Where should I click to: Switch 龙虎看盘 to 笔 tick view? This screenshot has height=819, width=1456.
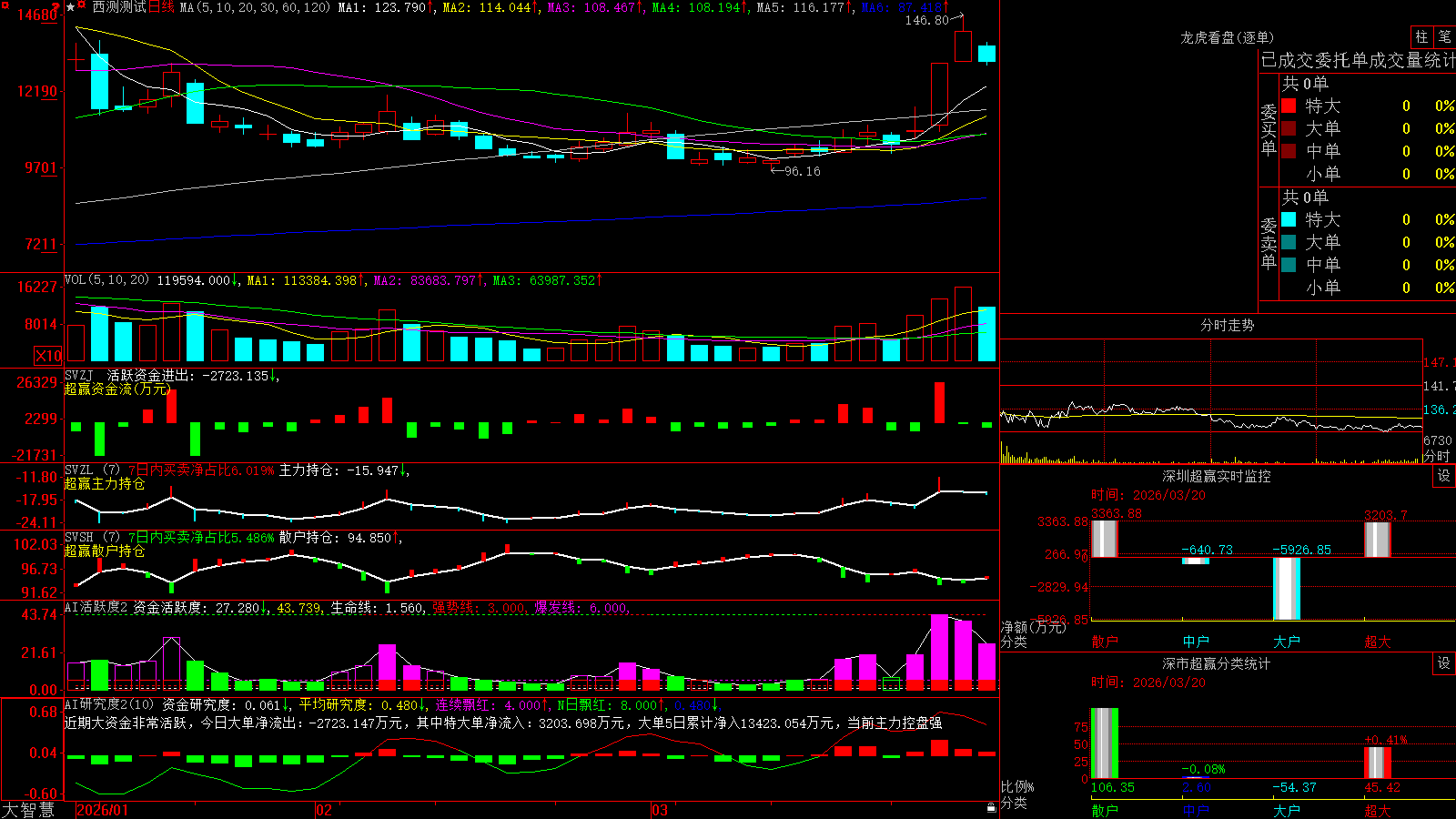pos(1445,36)
